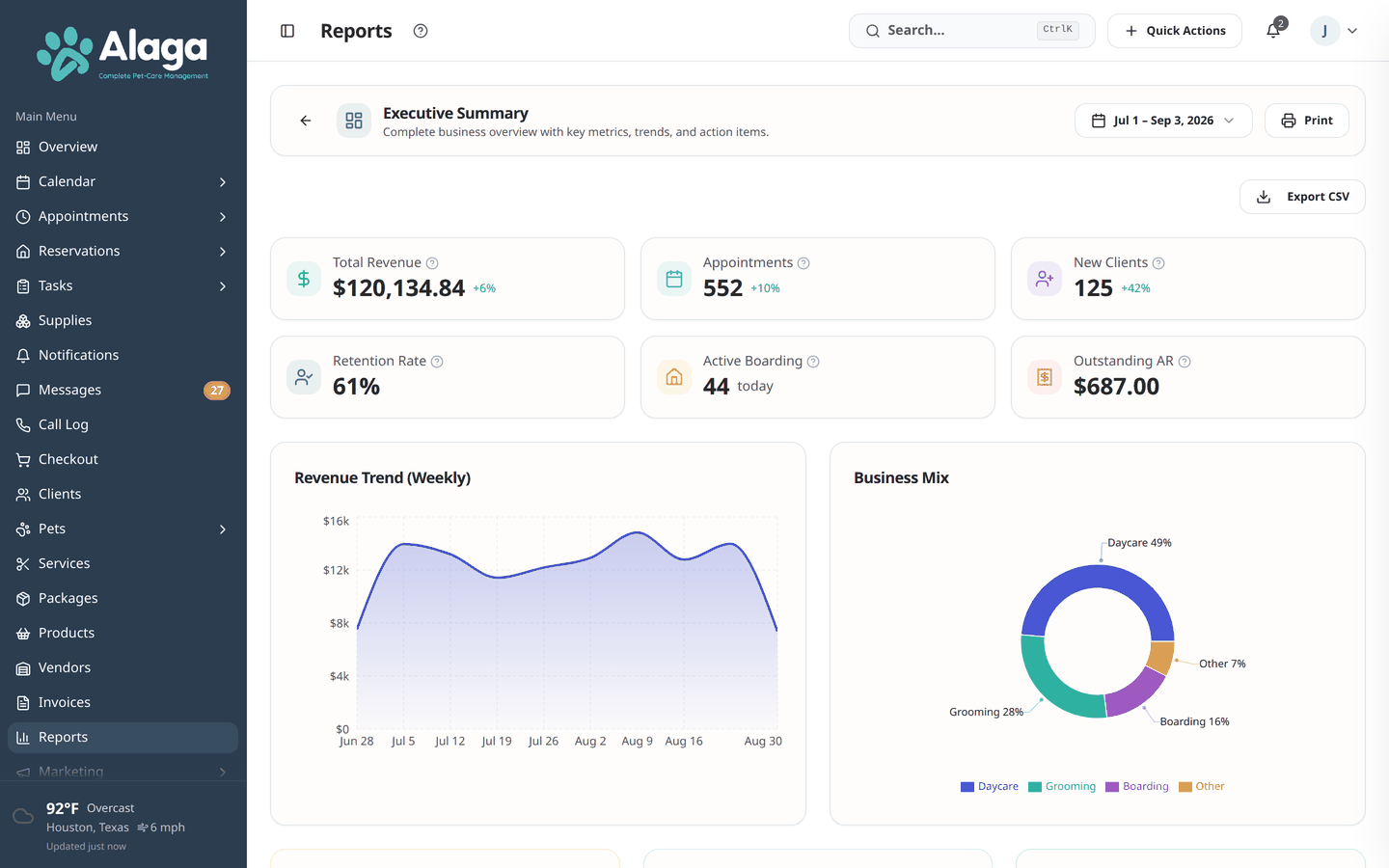This screenshot has height=868, width=1389.
Task: Click the New Clients info icon
Action: point(1158,263)
